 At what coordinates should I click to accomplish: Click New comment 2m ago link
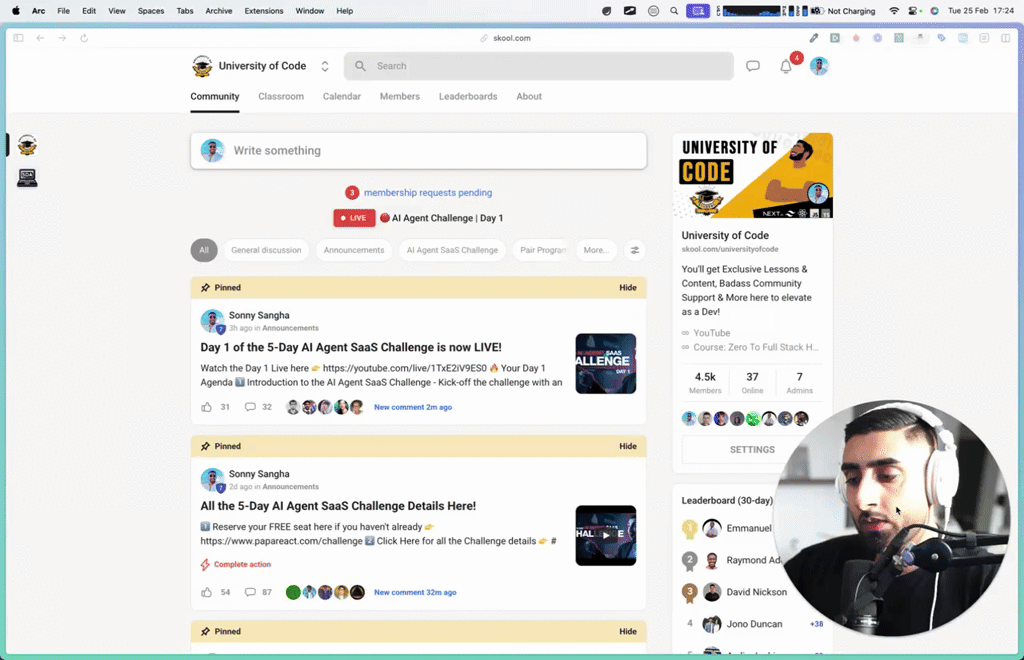point(413,407)
